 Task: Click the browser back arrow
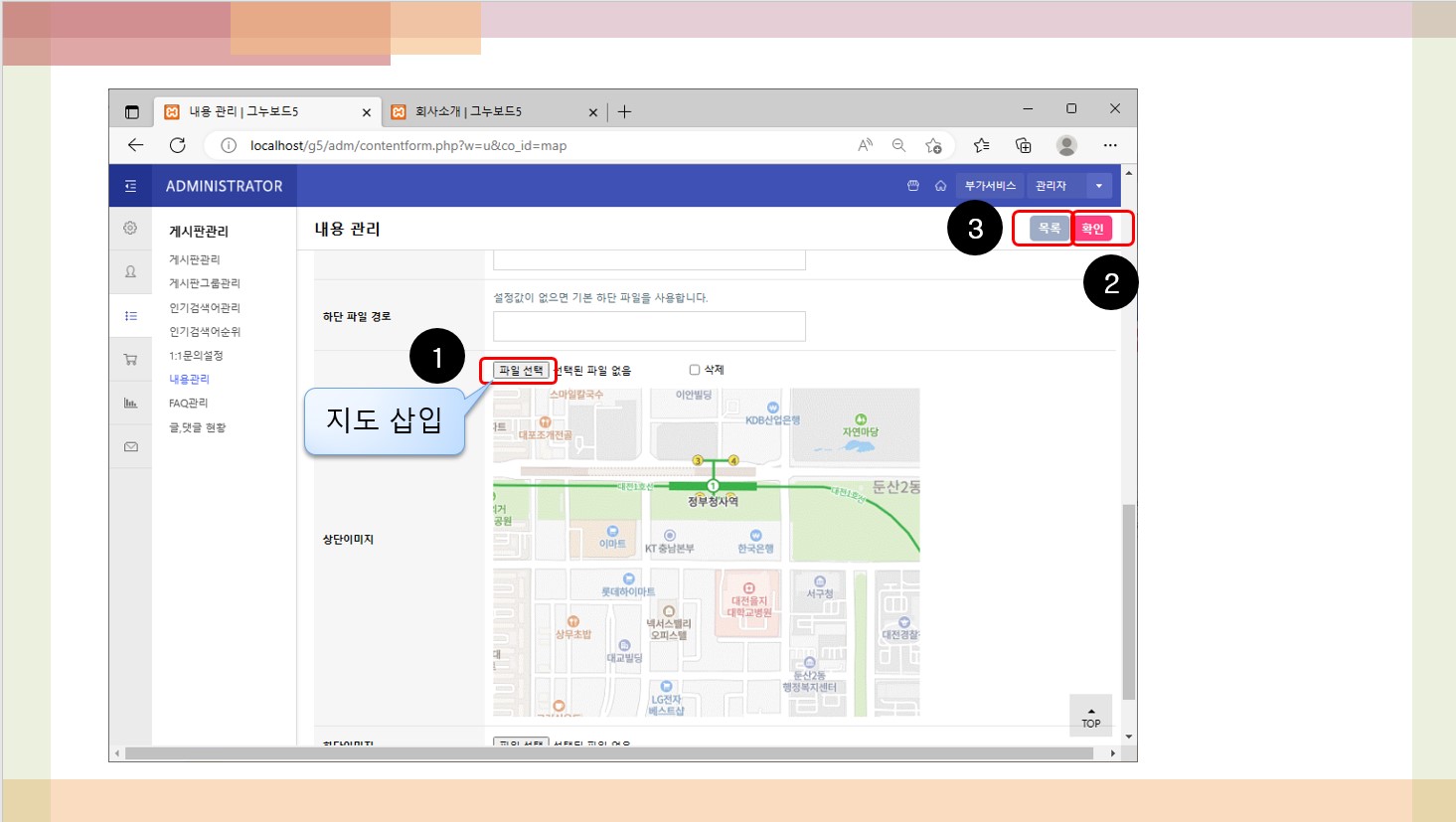click(x=136, y=145)
